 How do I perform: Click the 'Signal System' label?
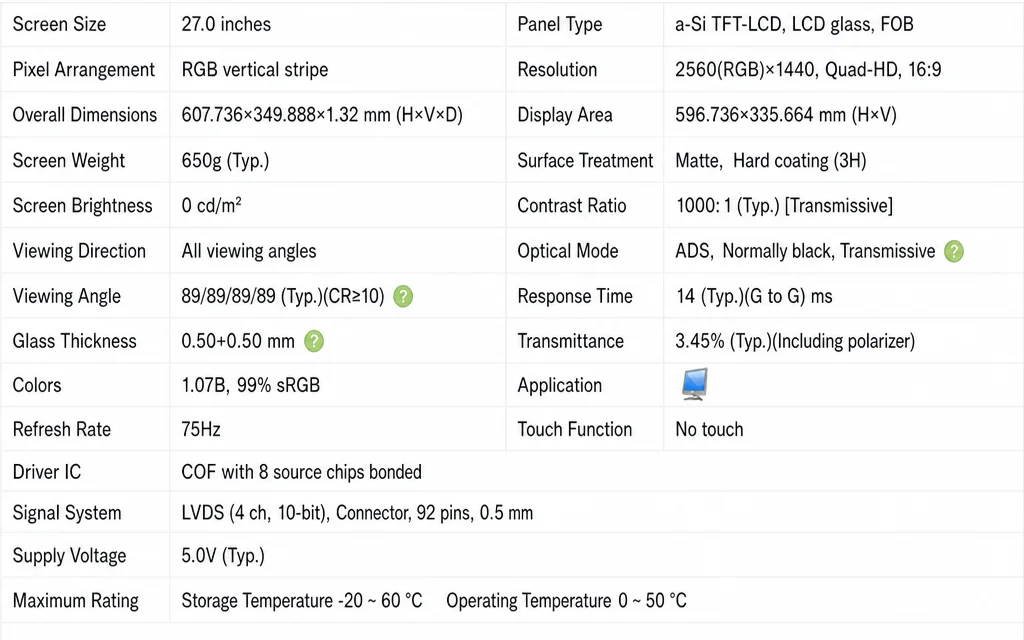point(67,513)
